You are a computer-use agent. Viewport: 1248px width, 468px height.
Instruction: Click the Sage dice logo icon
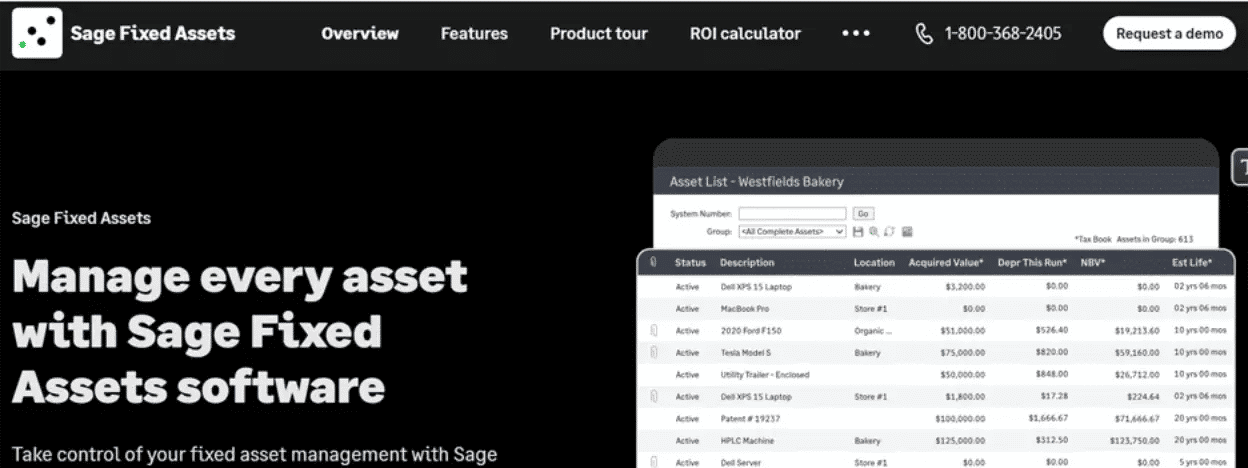tap(37, 33)
